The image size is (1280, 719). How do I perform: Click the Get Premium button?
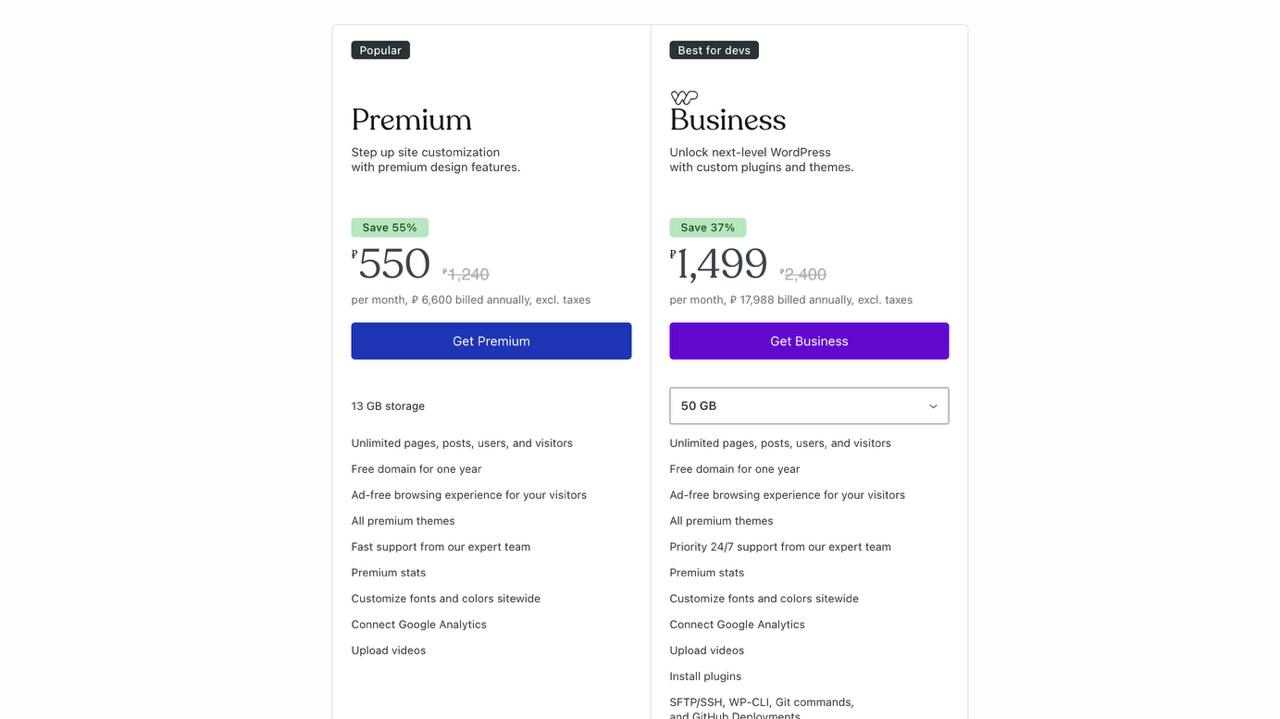point(491,341)
